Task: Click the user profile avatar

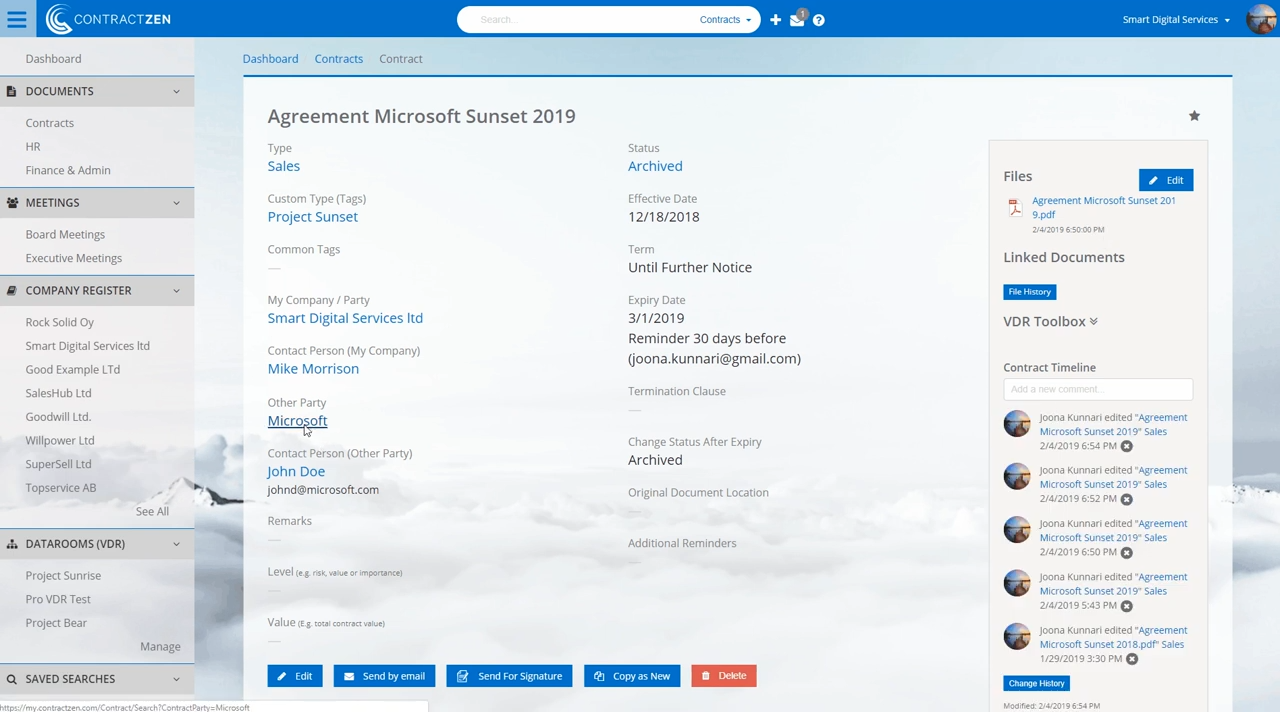Action: tap(1262, 19)
